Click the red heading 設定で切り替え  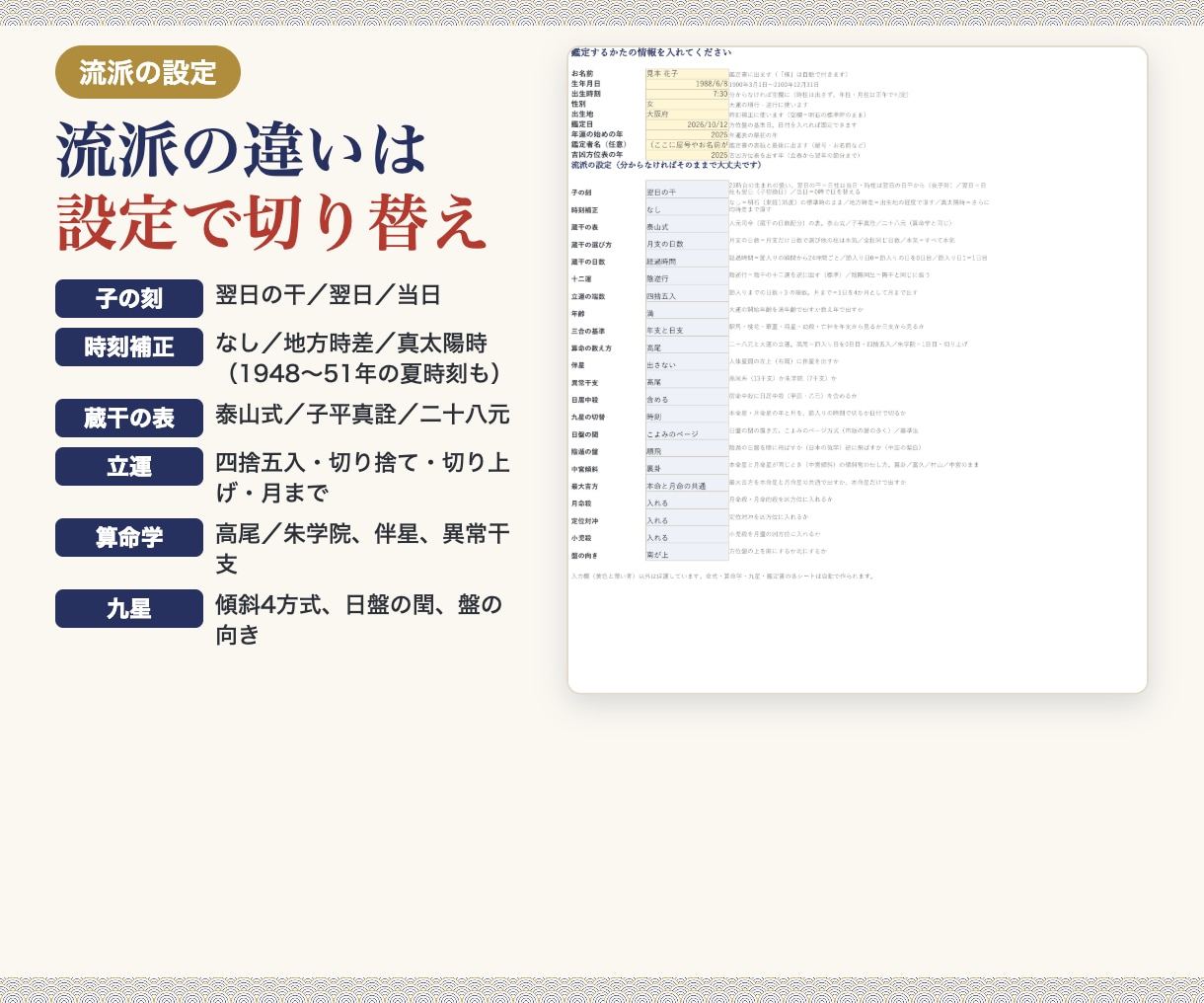pos(271,223)
